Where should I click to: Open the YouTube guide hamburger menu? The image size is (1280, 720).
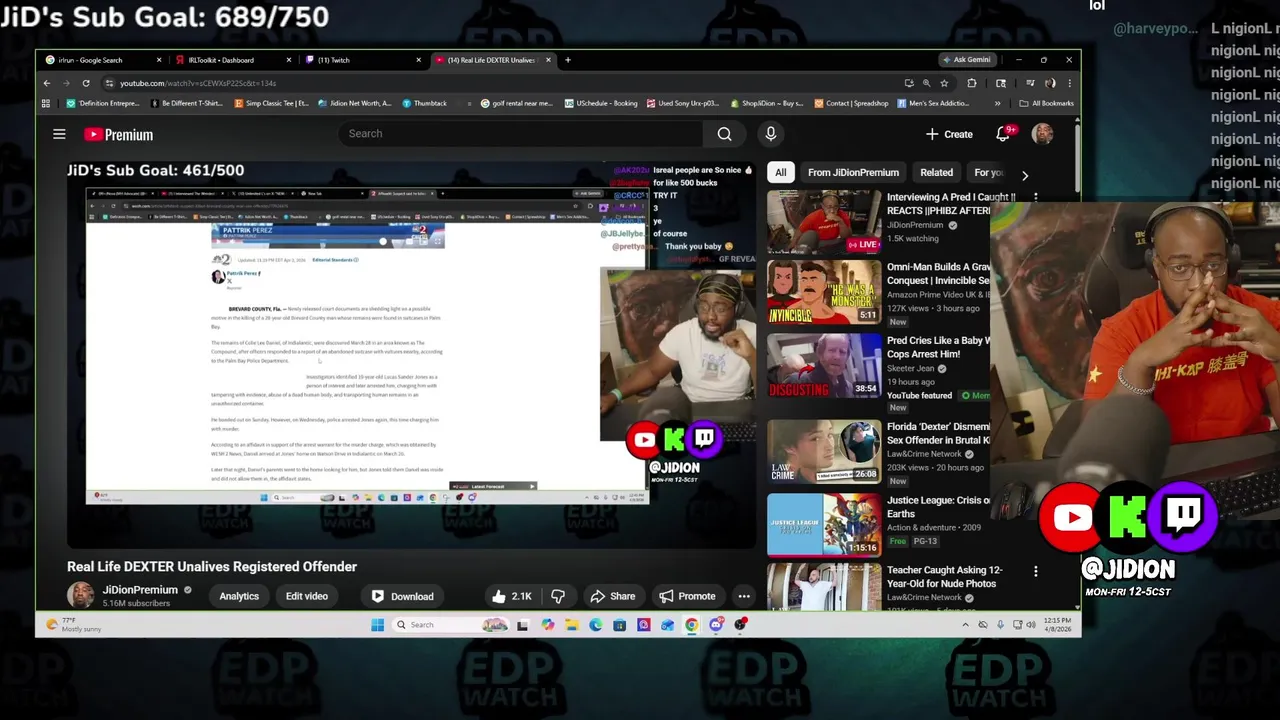[59, 134]
